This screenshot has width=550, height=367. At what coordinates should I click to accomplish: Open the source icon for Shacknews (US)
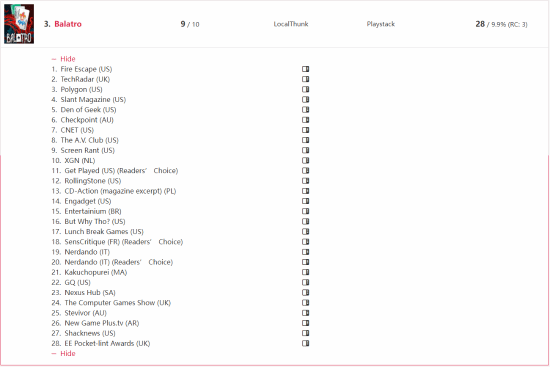point(306,333)
